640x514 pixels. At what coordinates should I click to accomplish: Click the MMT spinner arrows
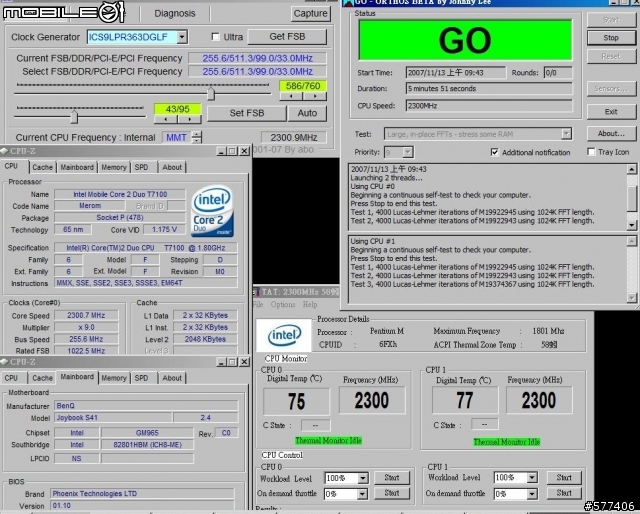[197, 137]
